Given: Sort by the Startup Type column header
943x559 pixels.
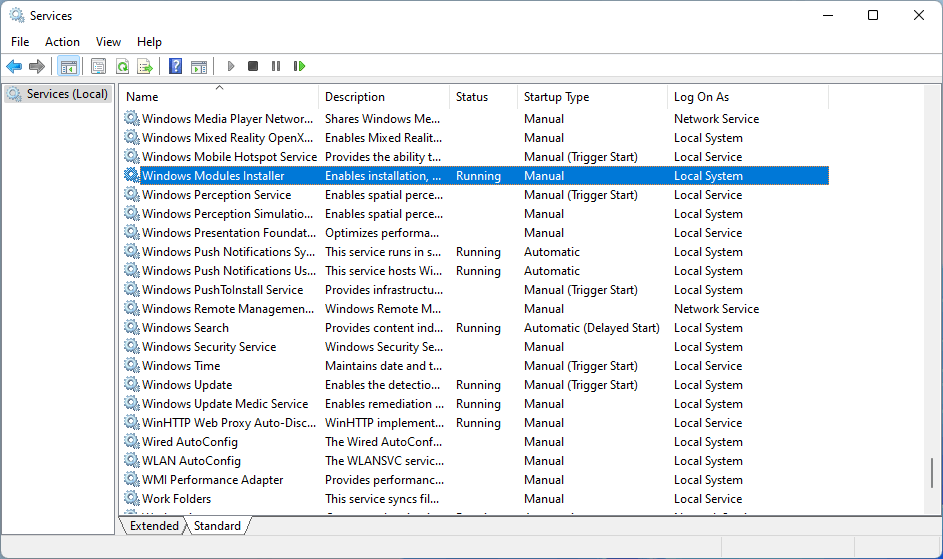Looking at the screenshot, I should coord(592,97).
